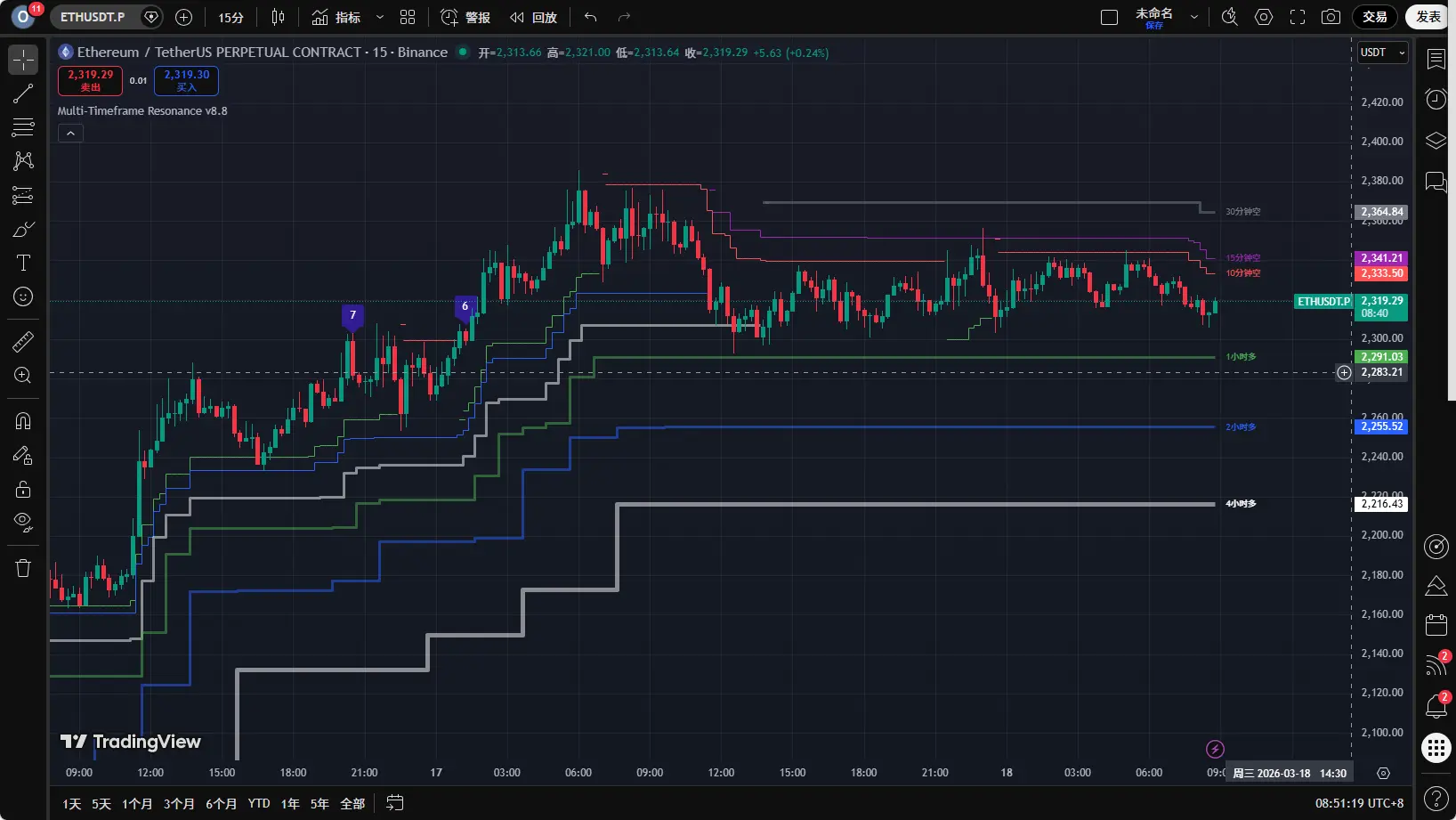Toggle stay in drawing mode
Image resolution: width=1456 pixels, height=820 pixels.
[23, 455]
